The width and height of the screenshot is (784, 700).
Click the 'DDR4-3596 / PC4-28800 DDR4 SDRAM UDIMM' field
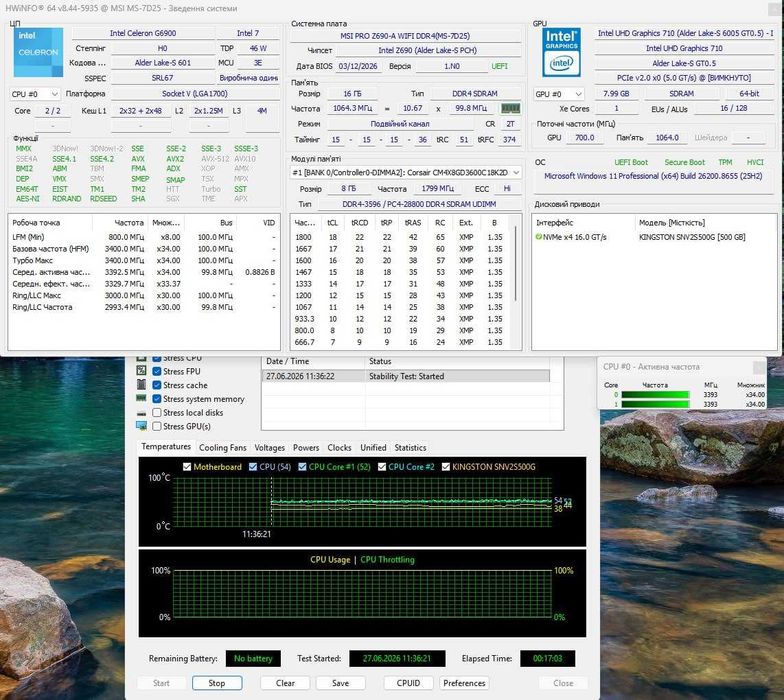tap(419, 204)
